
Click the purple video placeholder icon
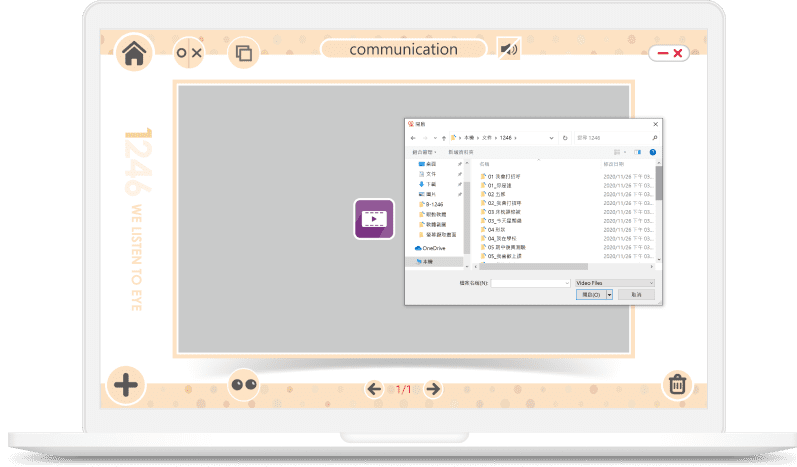(374, 219)
